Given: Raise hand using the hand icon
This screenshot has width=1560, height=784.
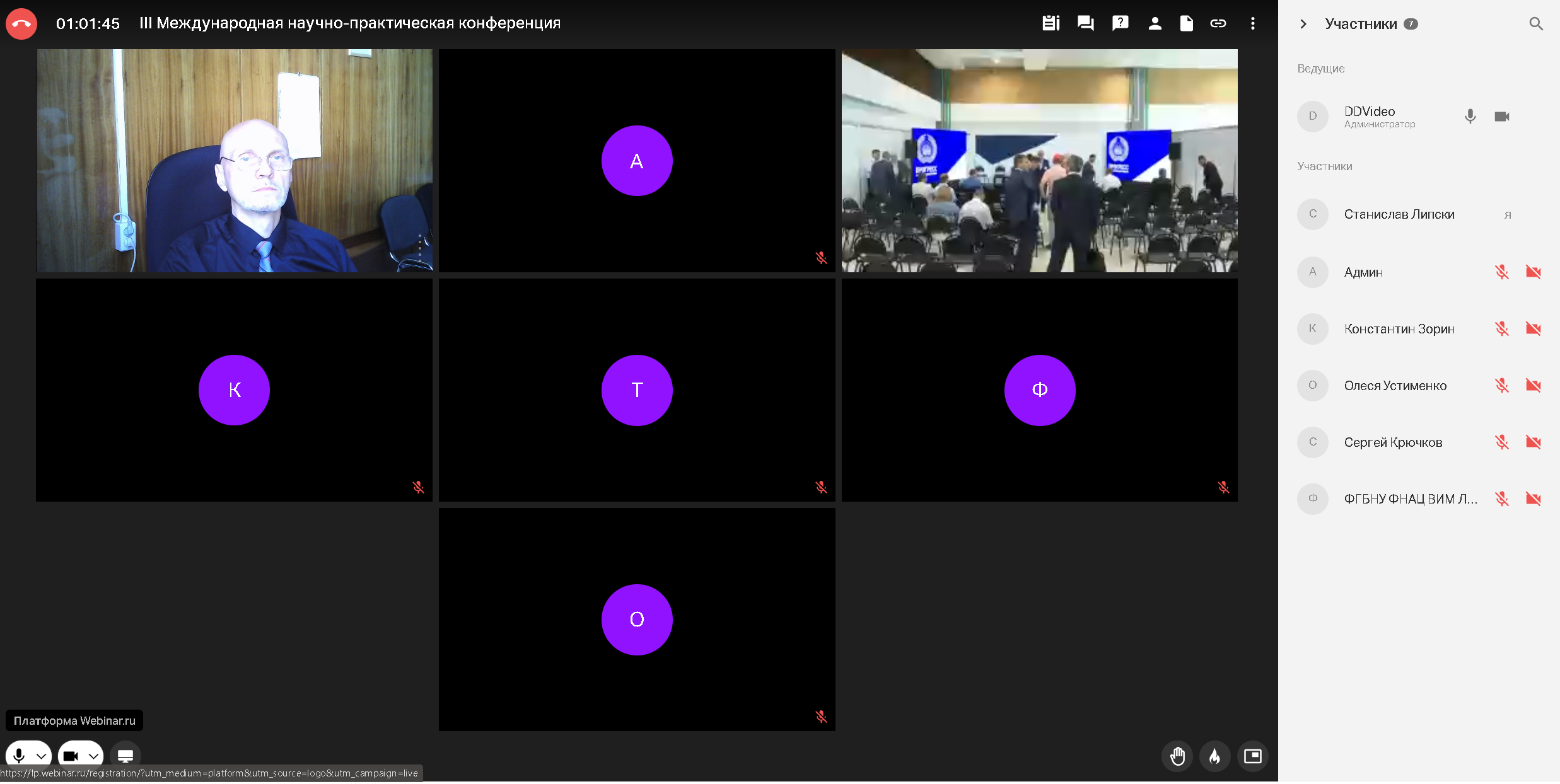Looking at the screenshot, I should coord(1177,756).
